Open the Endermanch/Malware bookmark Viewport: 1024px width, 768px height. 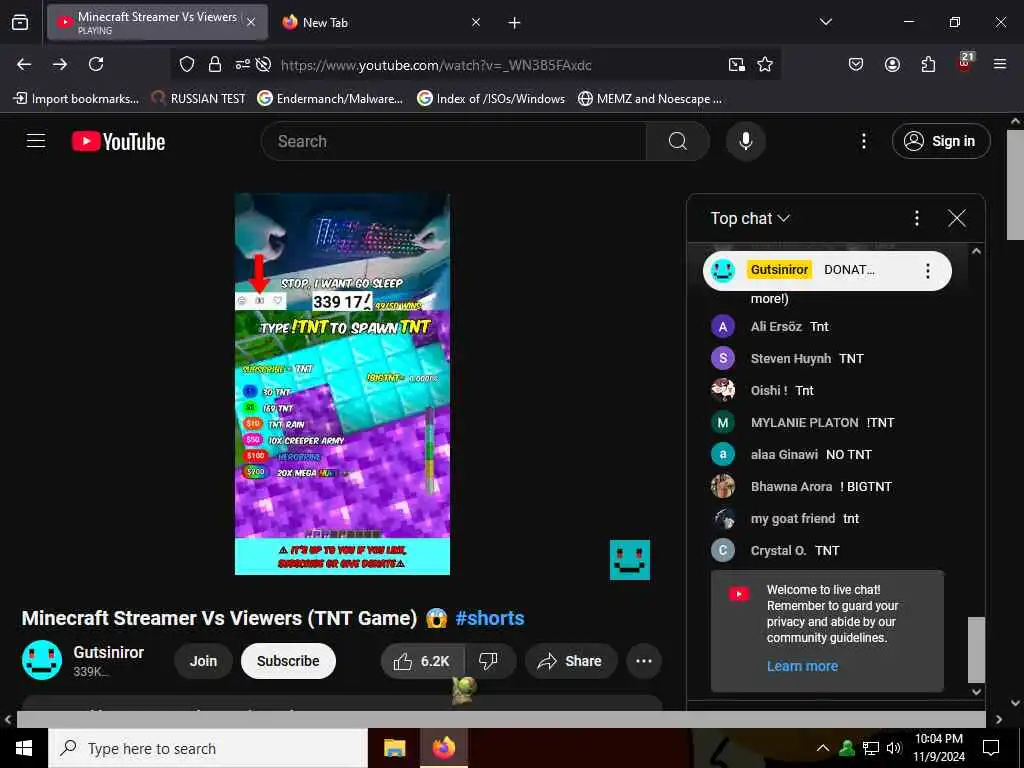click(x=330, y=99)
